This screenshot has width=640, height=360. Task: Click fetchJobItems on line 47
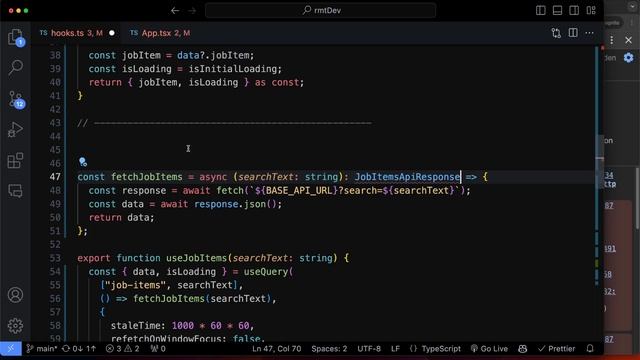point(147,177)
